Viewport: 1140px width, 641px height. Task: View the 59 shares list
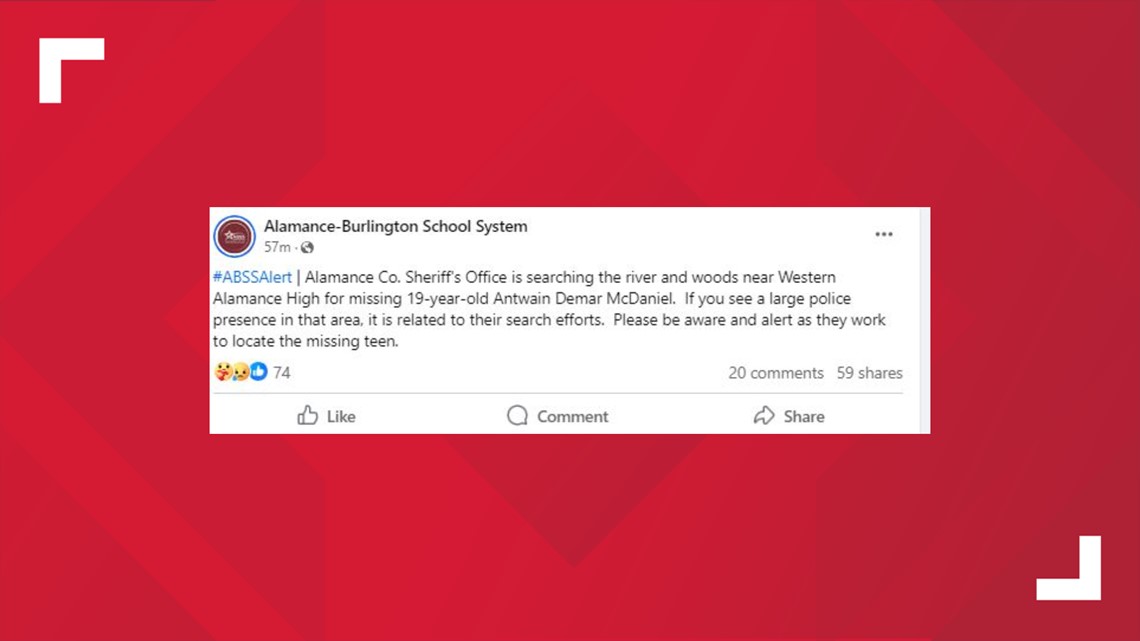pyautogui.click(x=870, y=373)
